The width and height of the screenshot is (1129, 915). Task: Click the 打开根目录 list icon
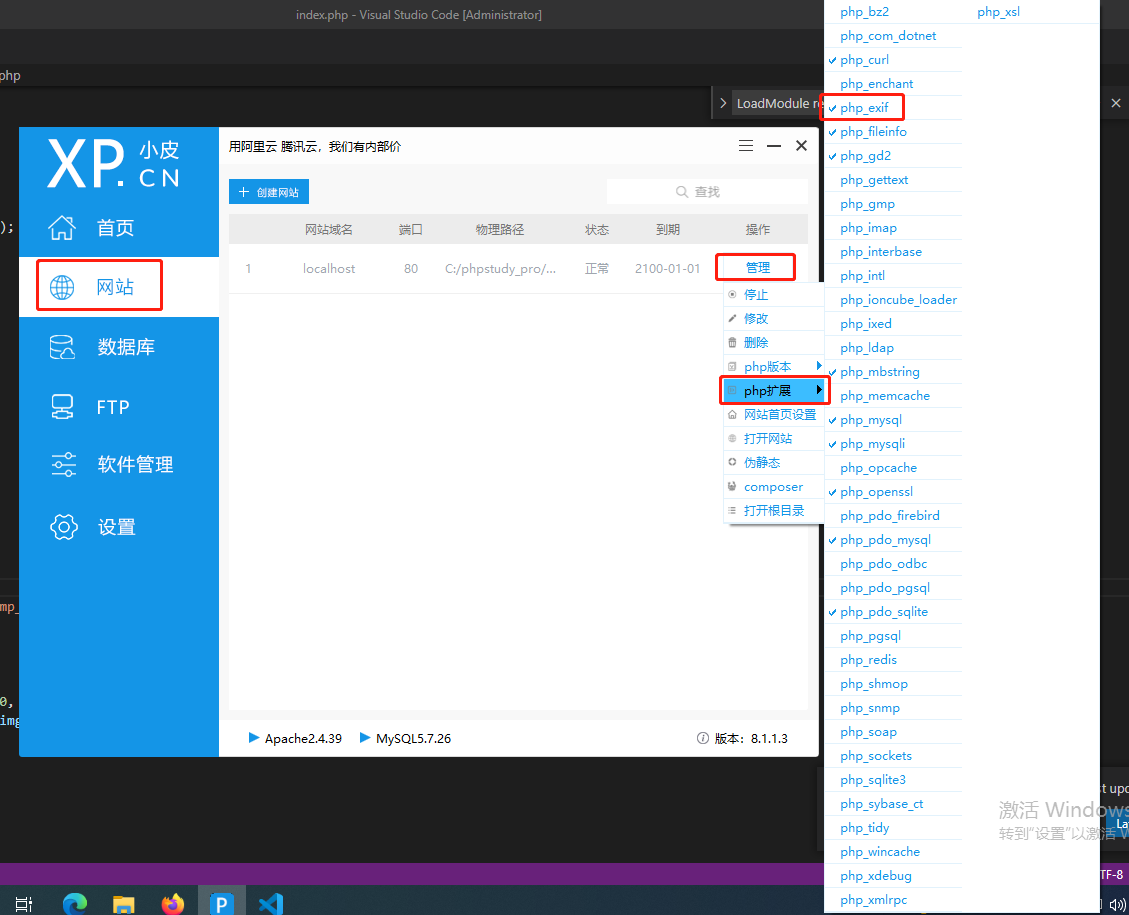click(x=732, y=510)
